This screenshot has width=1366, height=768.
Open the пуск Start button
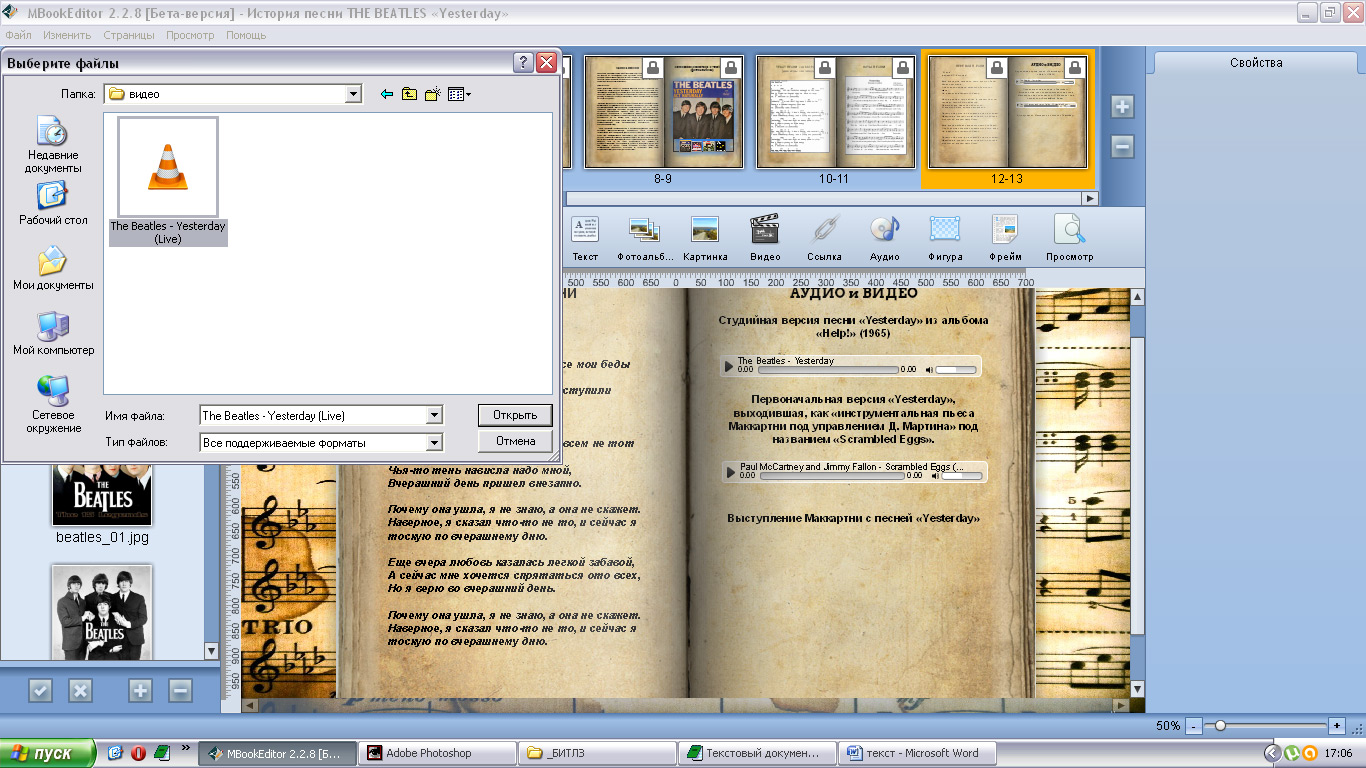[48, 753]
